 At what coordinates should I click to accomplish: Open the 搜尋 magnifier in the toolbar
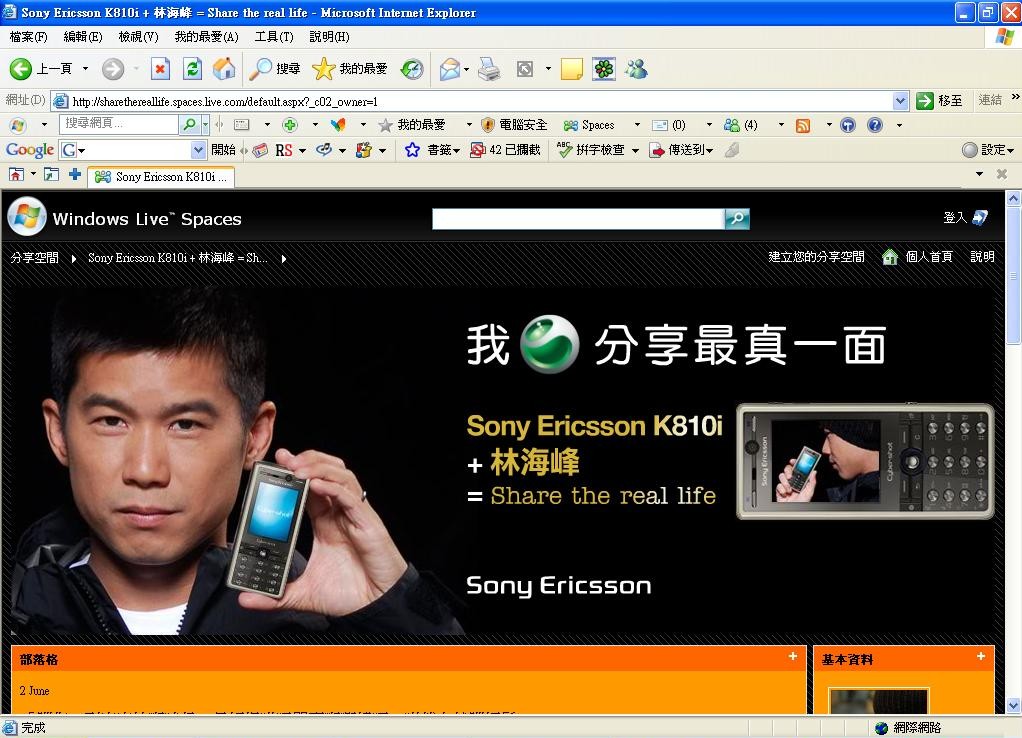point(276,68)
